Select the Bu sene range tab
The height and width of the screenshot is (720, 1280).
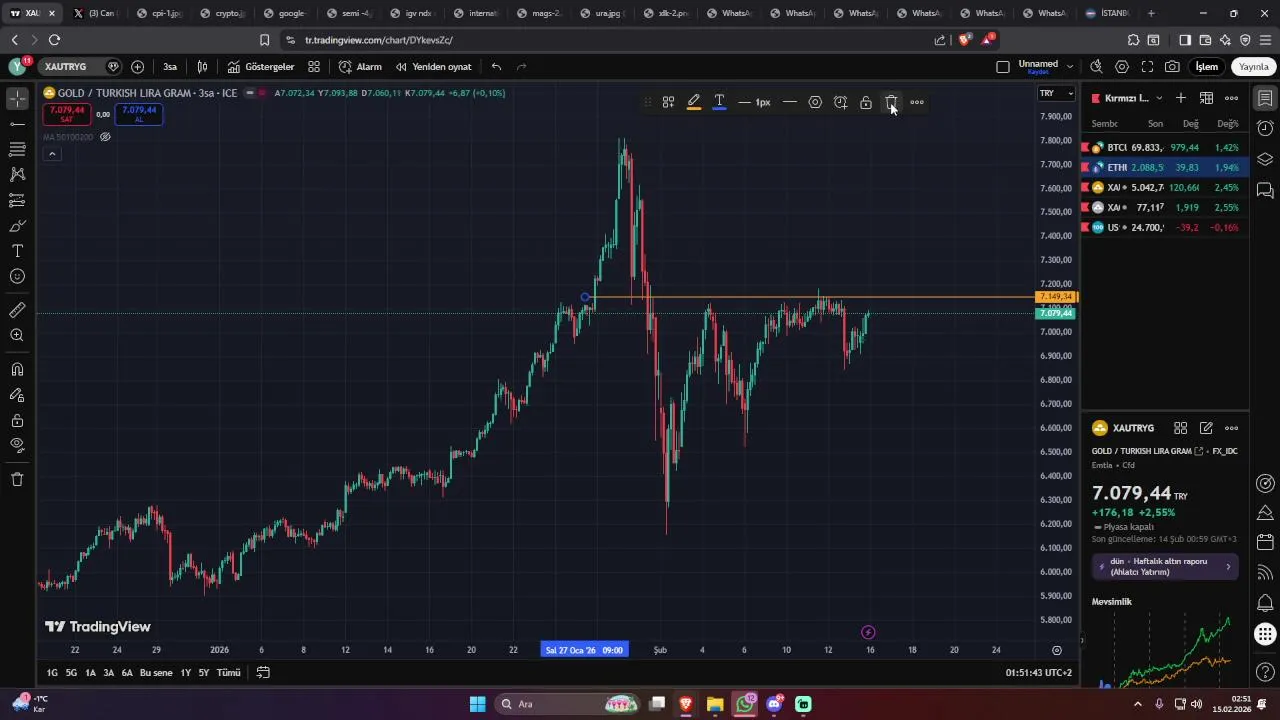point(156,673)
